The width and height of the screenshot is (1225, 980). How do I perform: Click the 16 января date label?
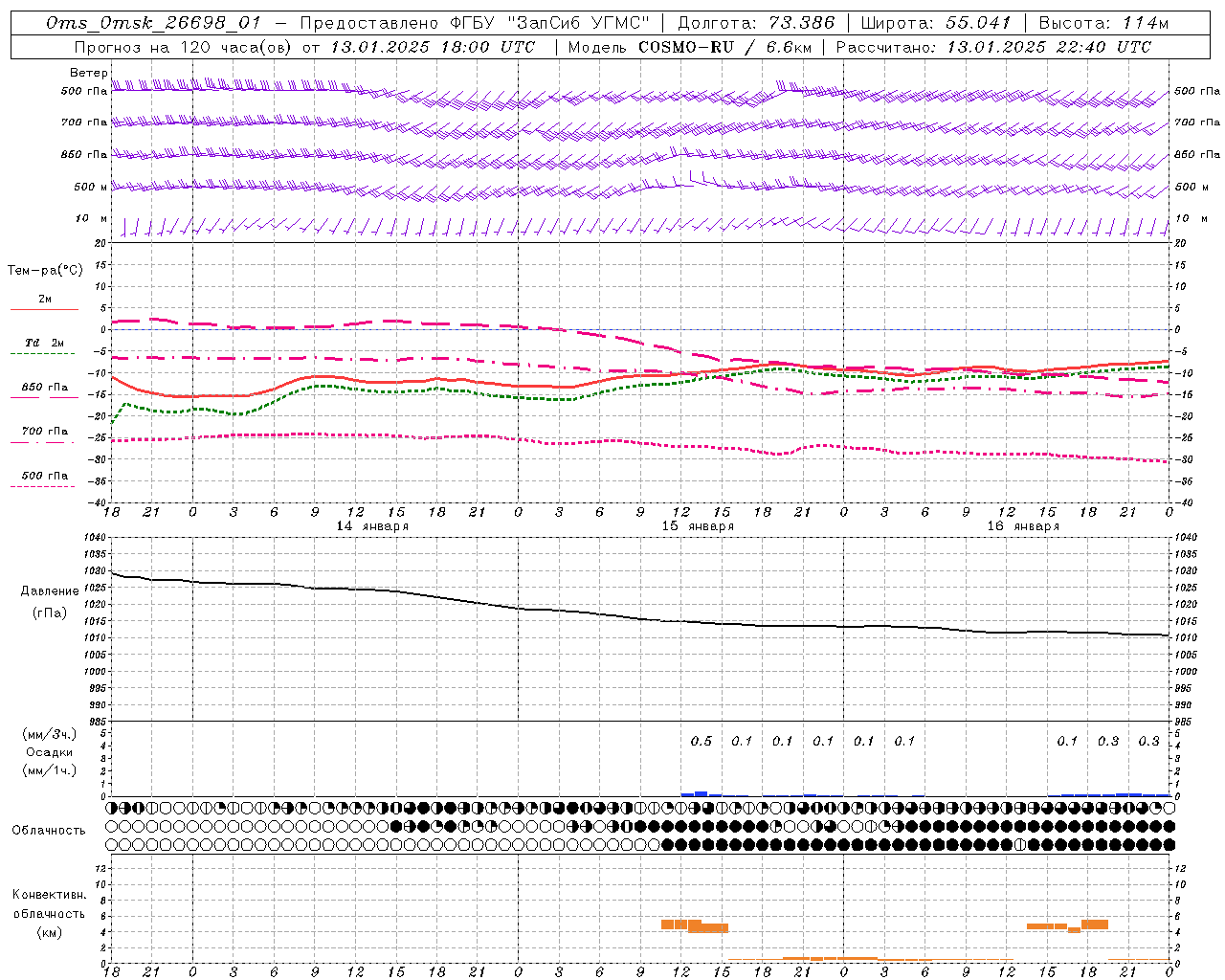[1023, 526]
